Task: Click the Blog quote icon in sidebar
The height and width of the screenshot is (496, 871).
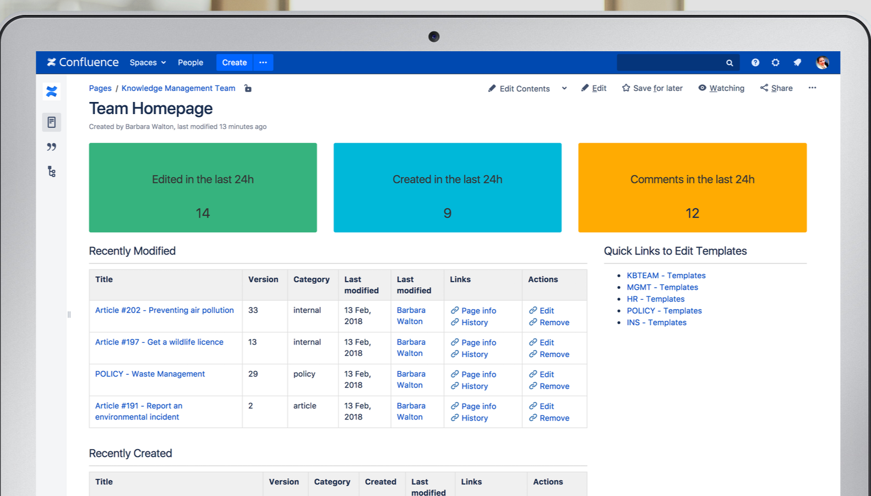Action: click(x=52, y=147)
